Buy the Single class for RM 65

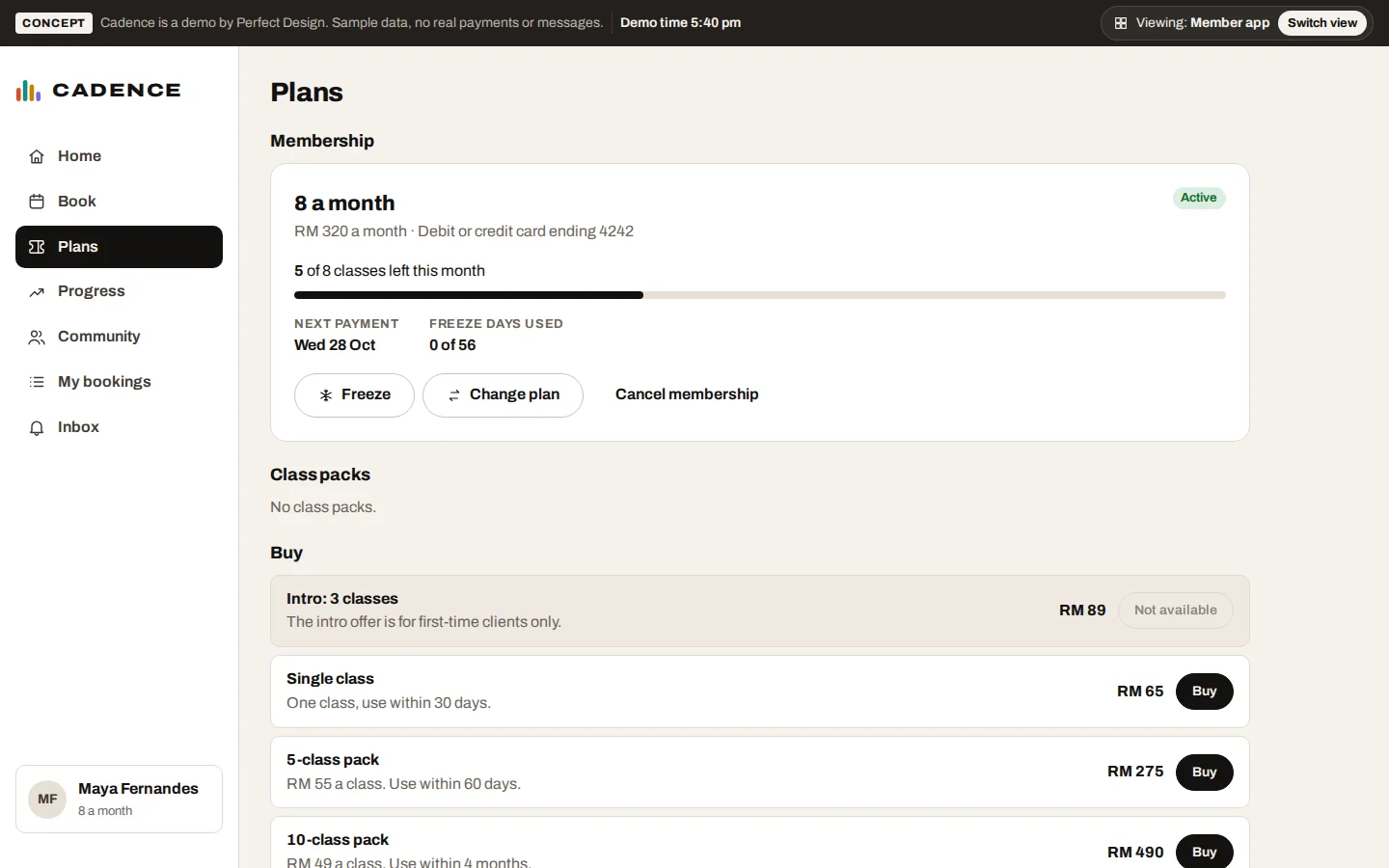1204,692
